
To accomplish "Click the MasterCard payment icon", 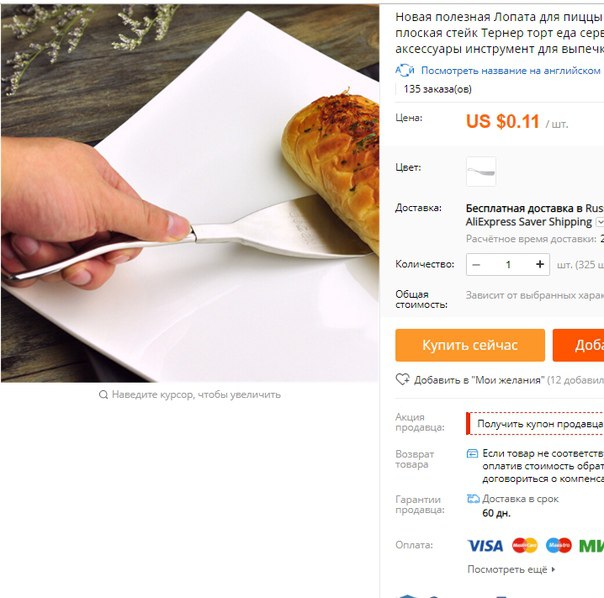I will [x=525, y=546].
